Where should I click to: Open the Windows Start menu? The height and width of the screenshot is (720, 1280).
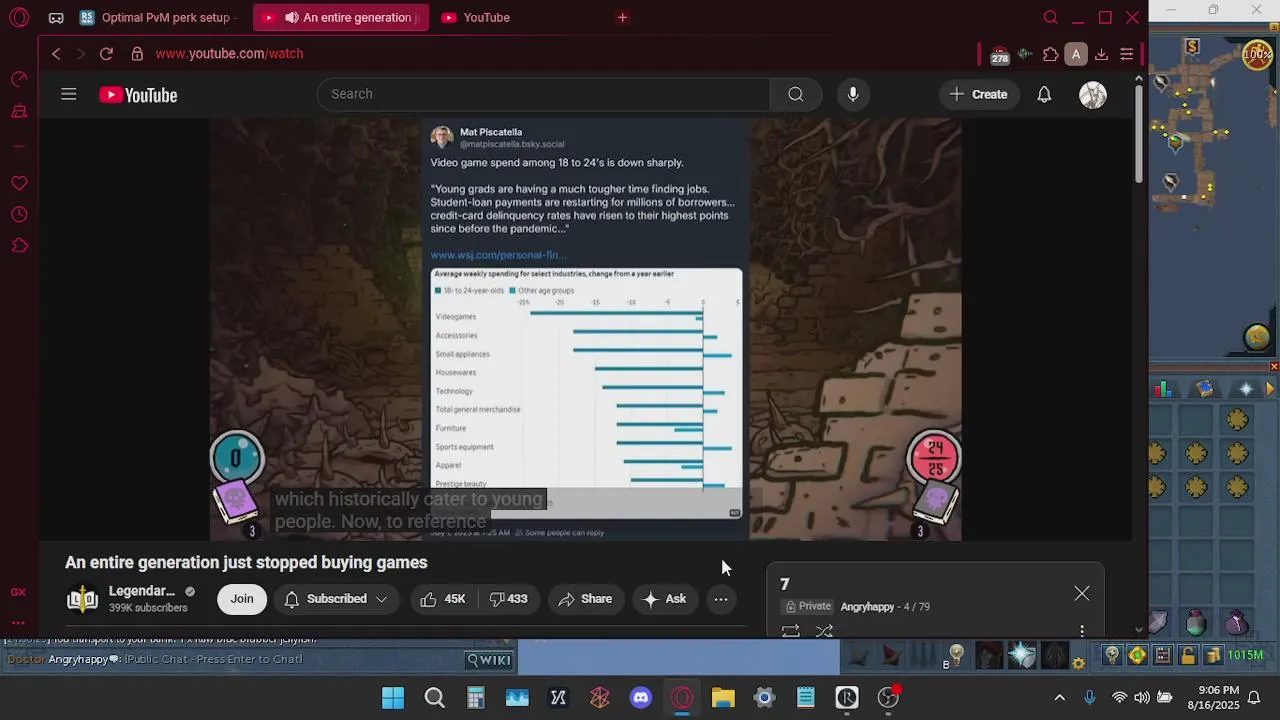tap(393, 698)
